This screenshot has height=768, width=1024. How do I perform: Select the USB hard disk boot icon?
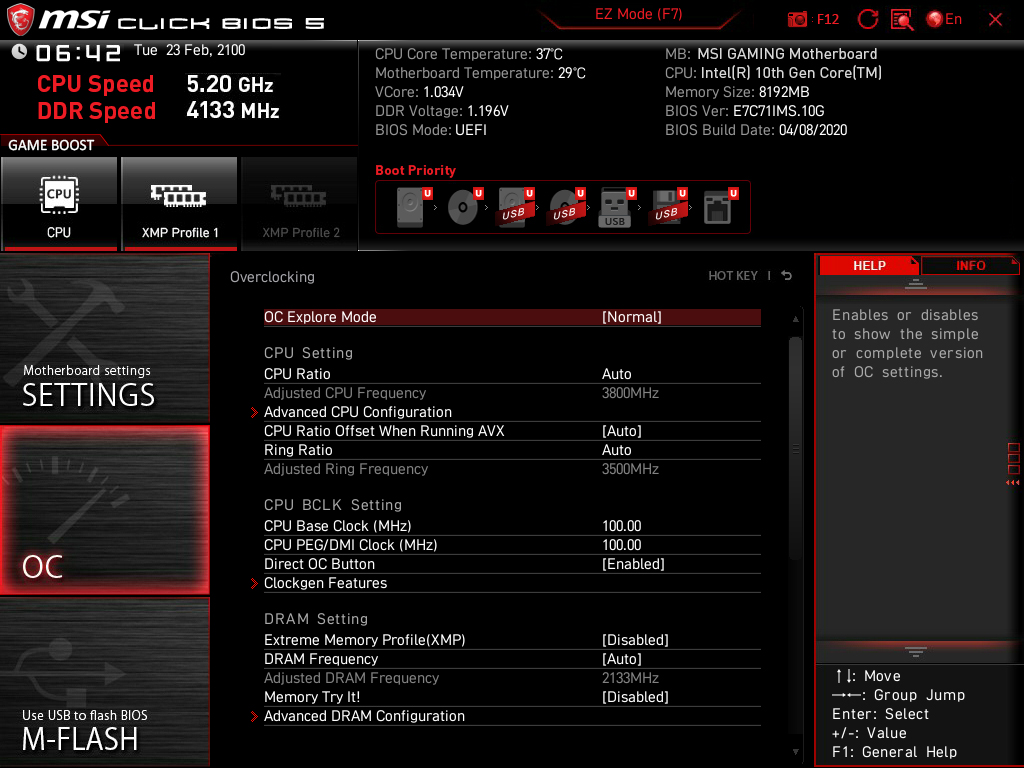click(516, 206)
